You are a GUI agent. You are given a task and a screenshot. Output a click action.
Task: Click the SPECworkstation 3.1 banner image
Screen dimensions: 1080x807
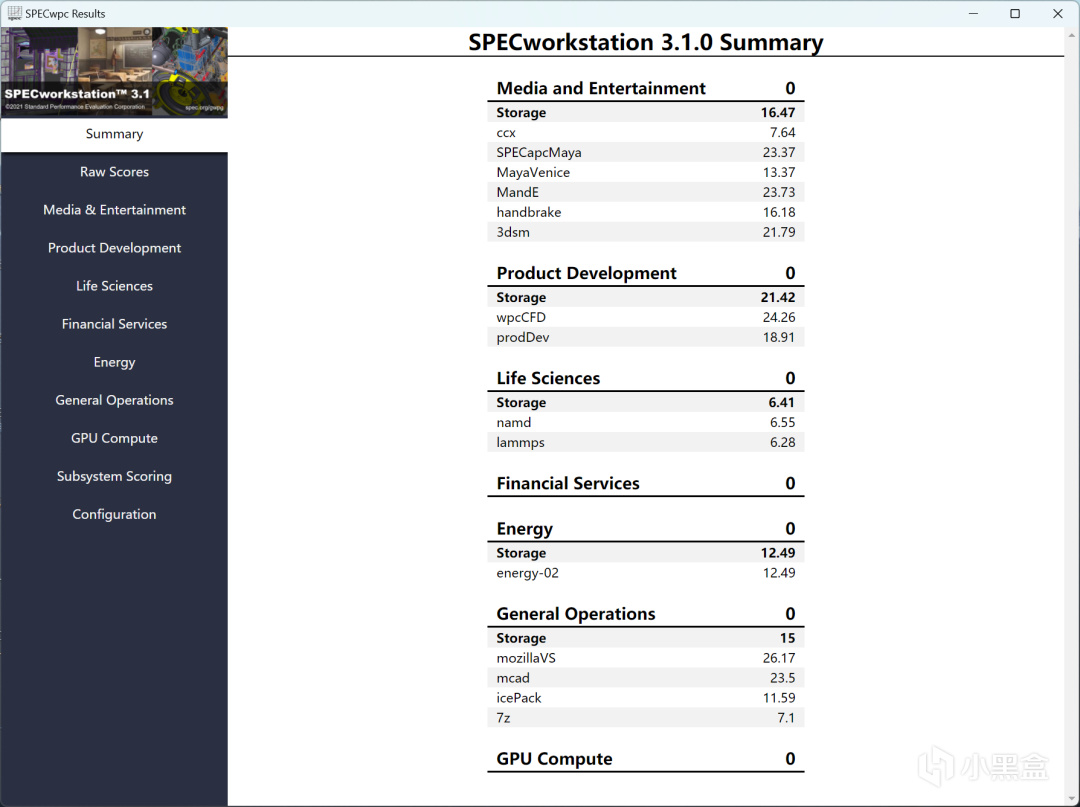tap(114, 72)
